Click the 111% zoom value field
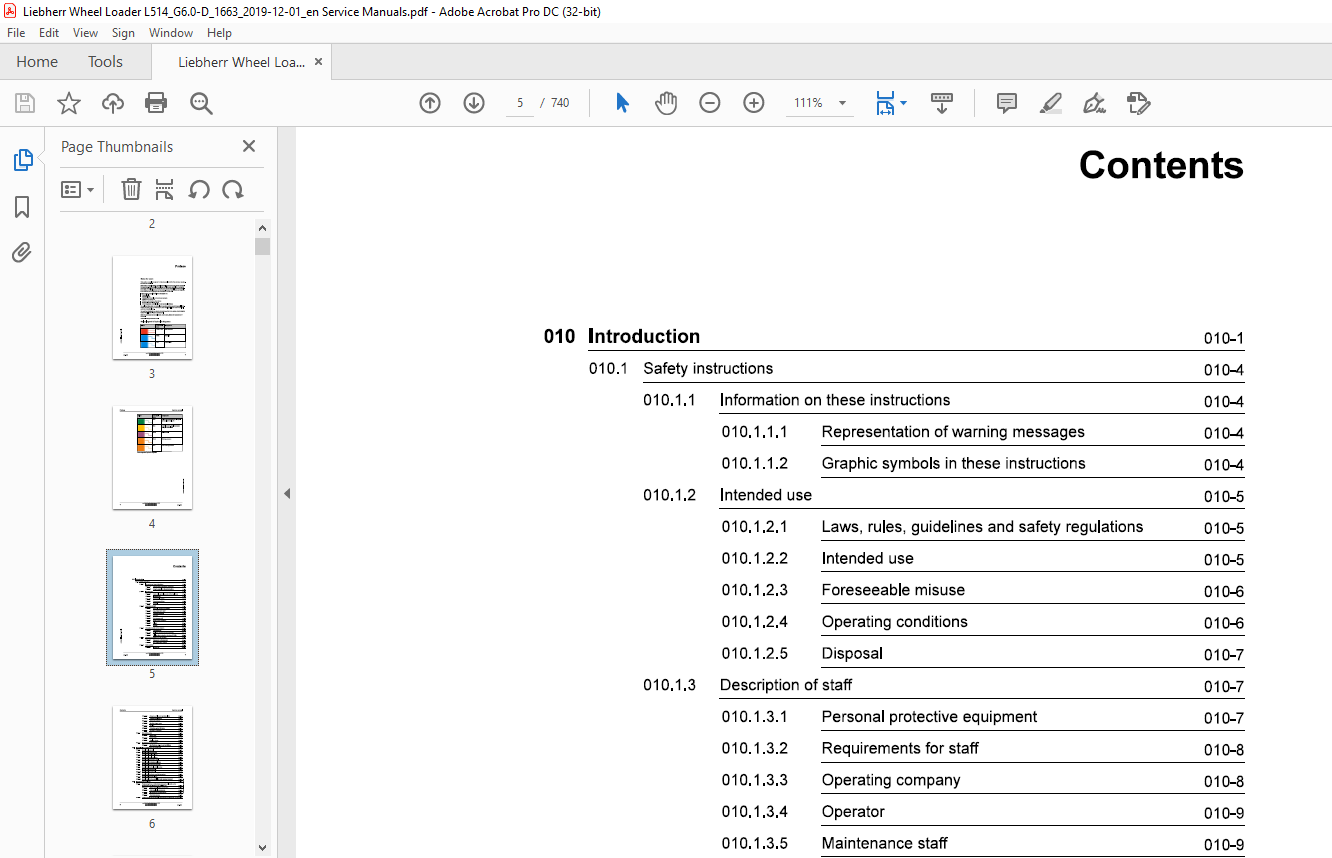Image resolution: width=1332 pixels, height=858 pixels. (x=808, y=103)
